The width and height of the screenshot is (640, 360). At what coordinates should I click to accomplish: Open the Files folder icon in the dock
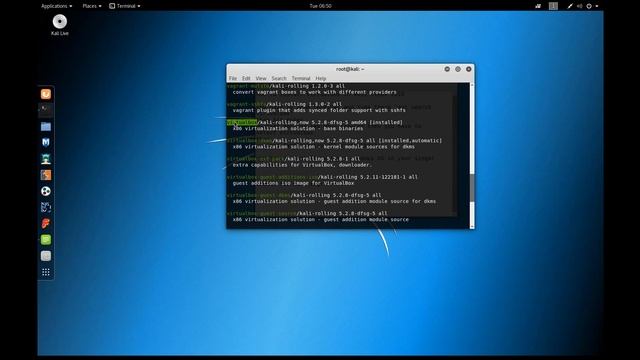pyautogui.click(x=46, y=127)
